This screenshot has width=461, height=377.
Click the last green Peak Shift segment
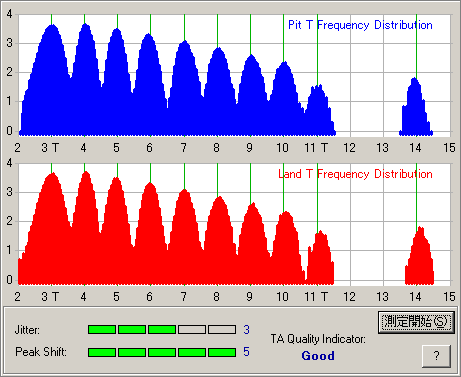pyautogui.click(x=222, y=352)
